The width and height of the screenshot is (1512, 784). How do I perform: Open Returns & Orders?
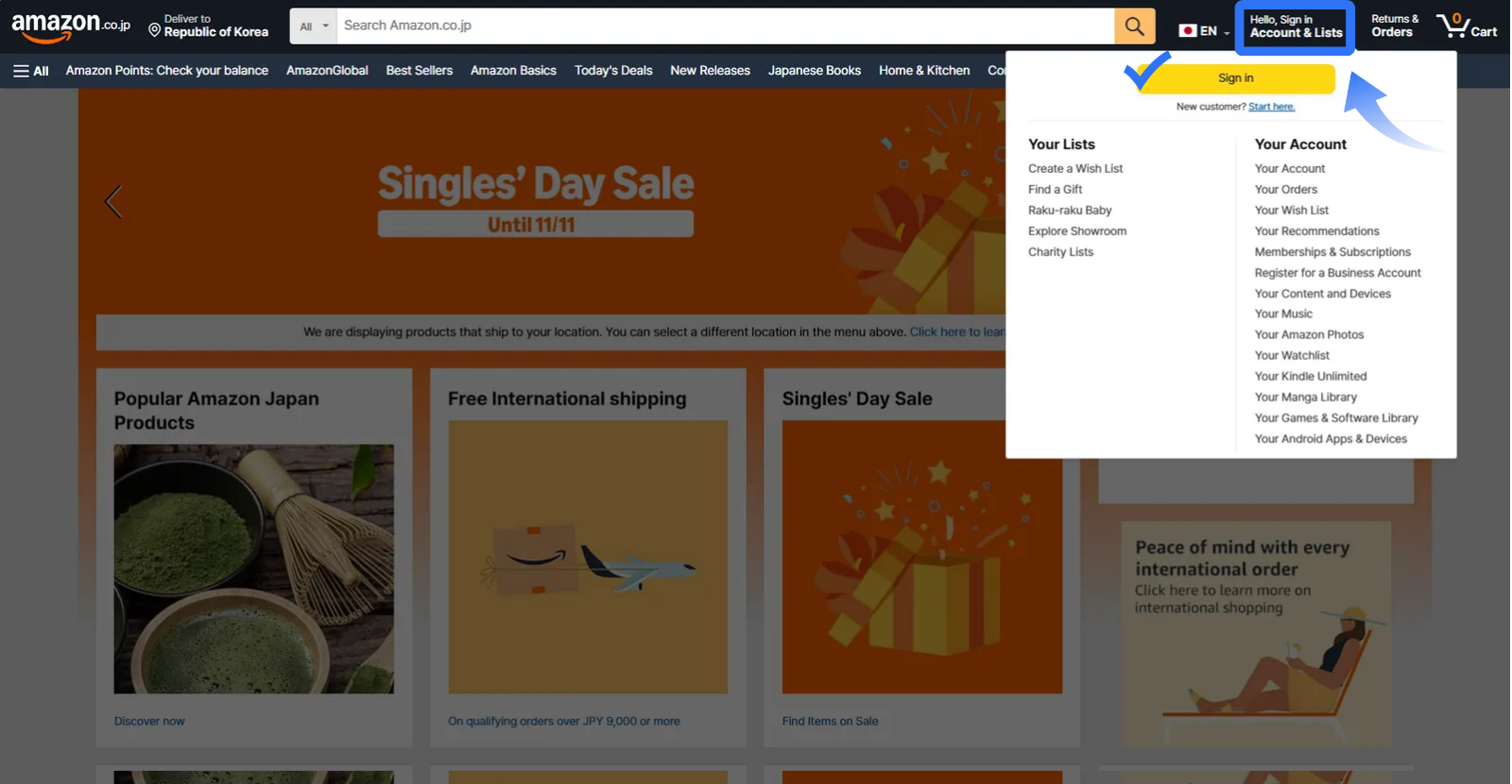[x=1395, y=26]
